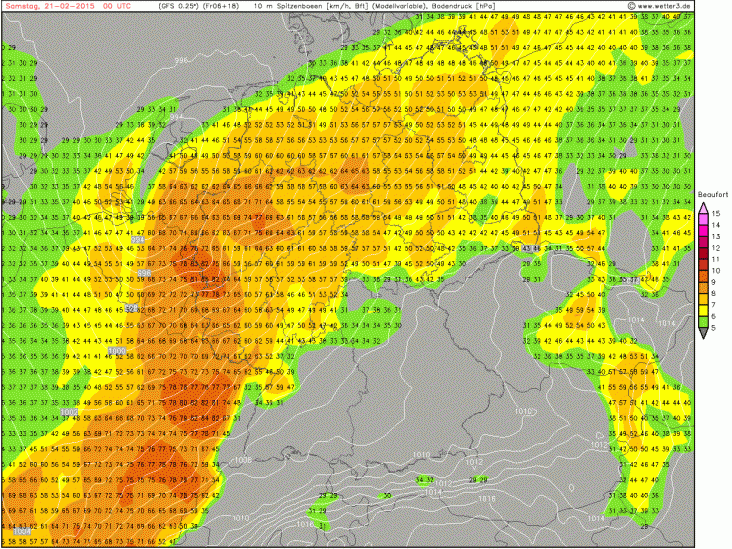Click the dotted orange swatch between 8 and 9
Screen dimensions: 732x549
704,288
